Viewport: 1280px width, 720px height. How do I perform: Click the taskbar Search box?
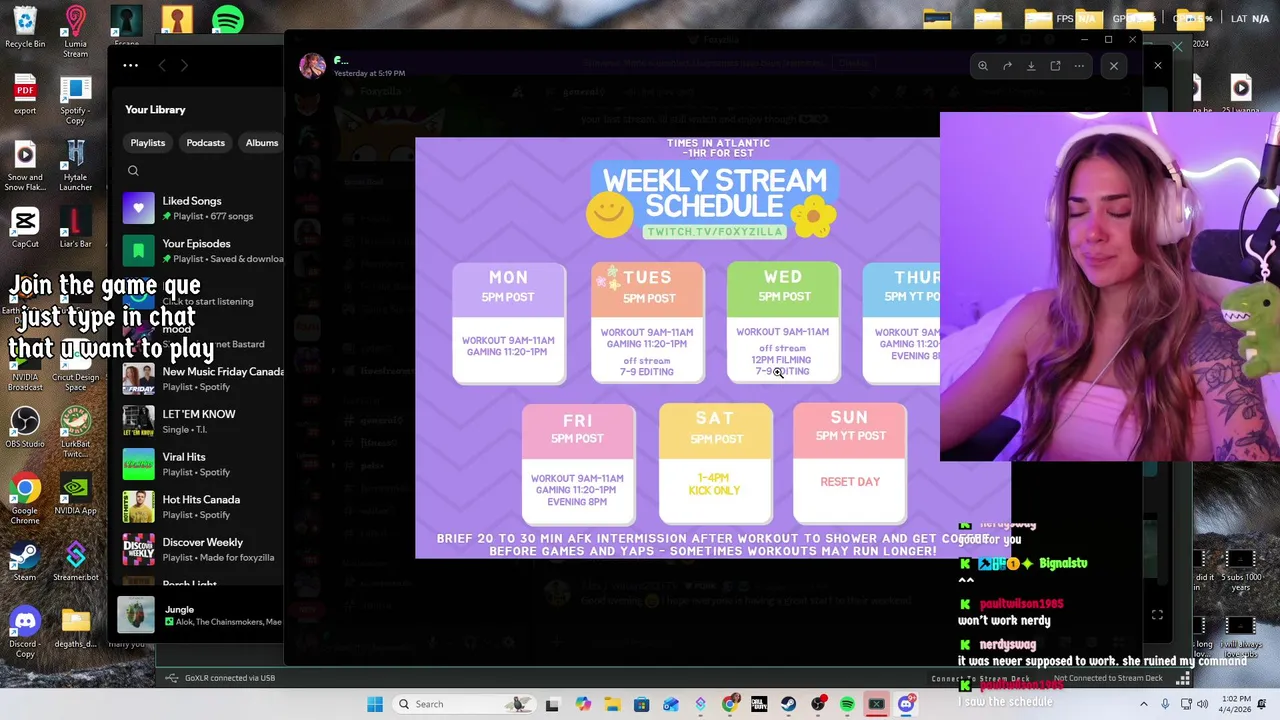[464, 704]
